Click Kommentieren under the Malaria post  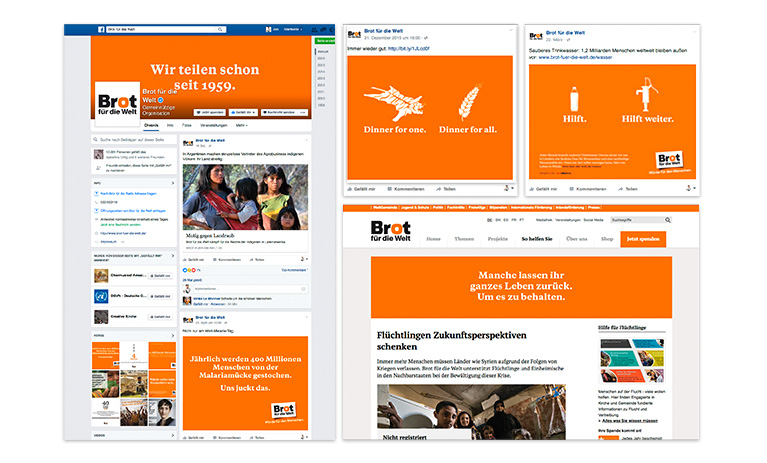pos(226,438)
